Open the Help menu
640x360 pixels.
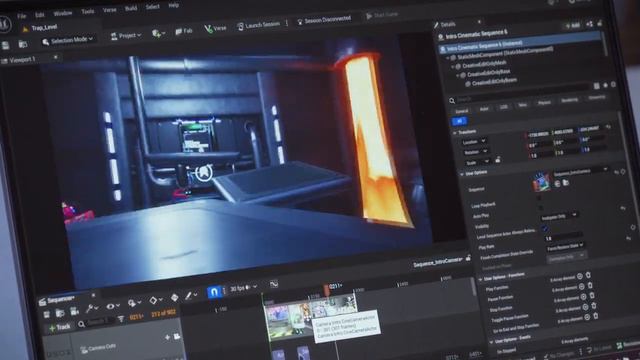173,5
